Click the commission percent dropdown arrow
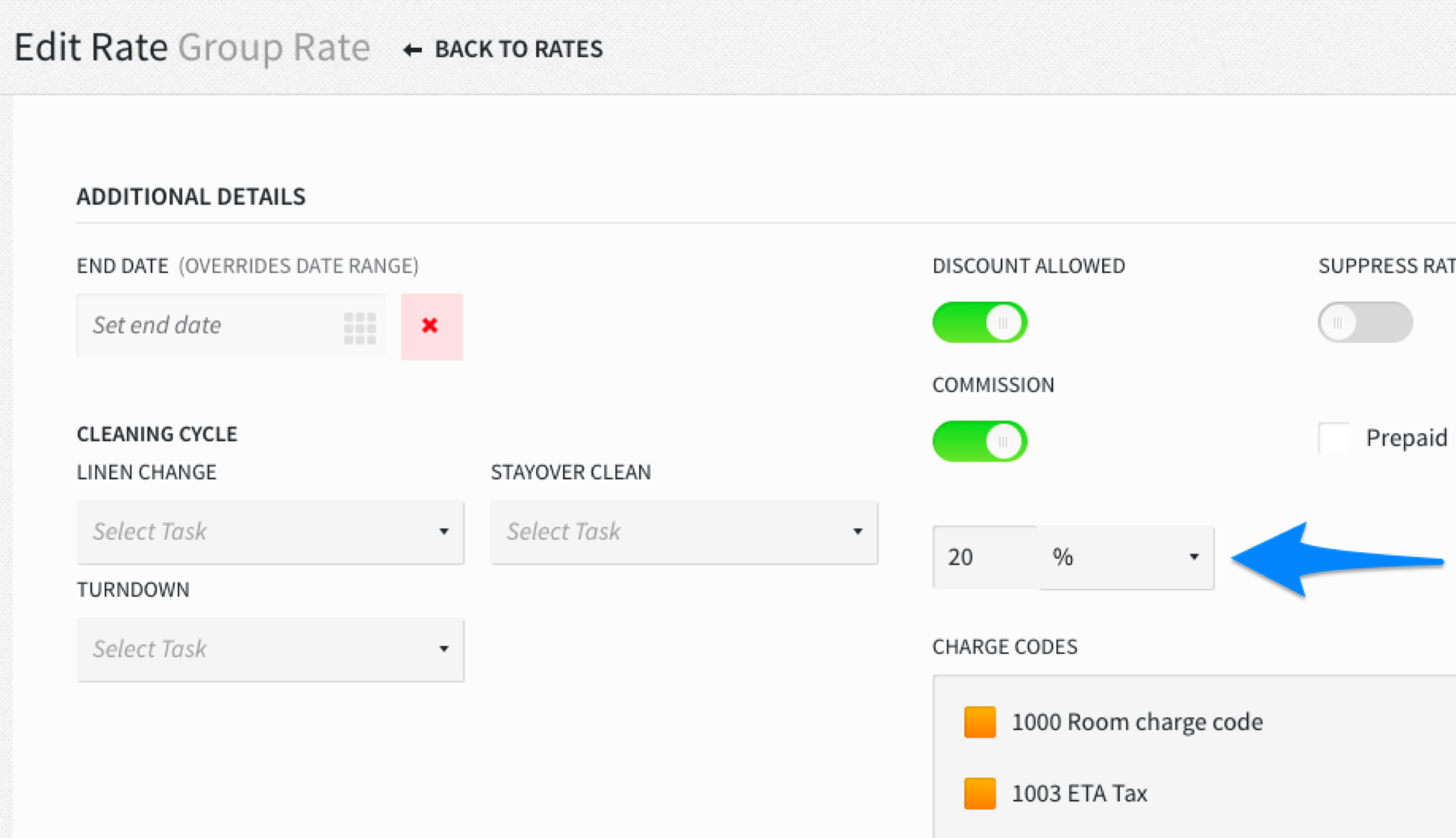This screenshot has height=838, width=1456. coord(1193,557)
